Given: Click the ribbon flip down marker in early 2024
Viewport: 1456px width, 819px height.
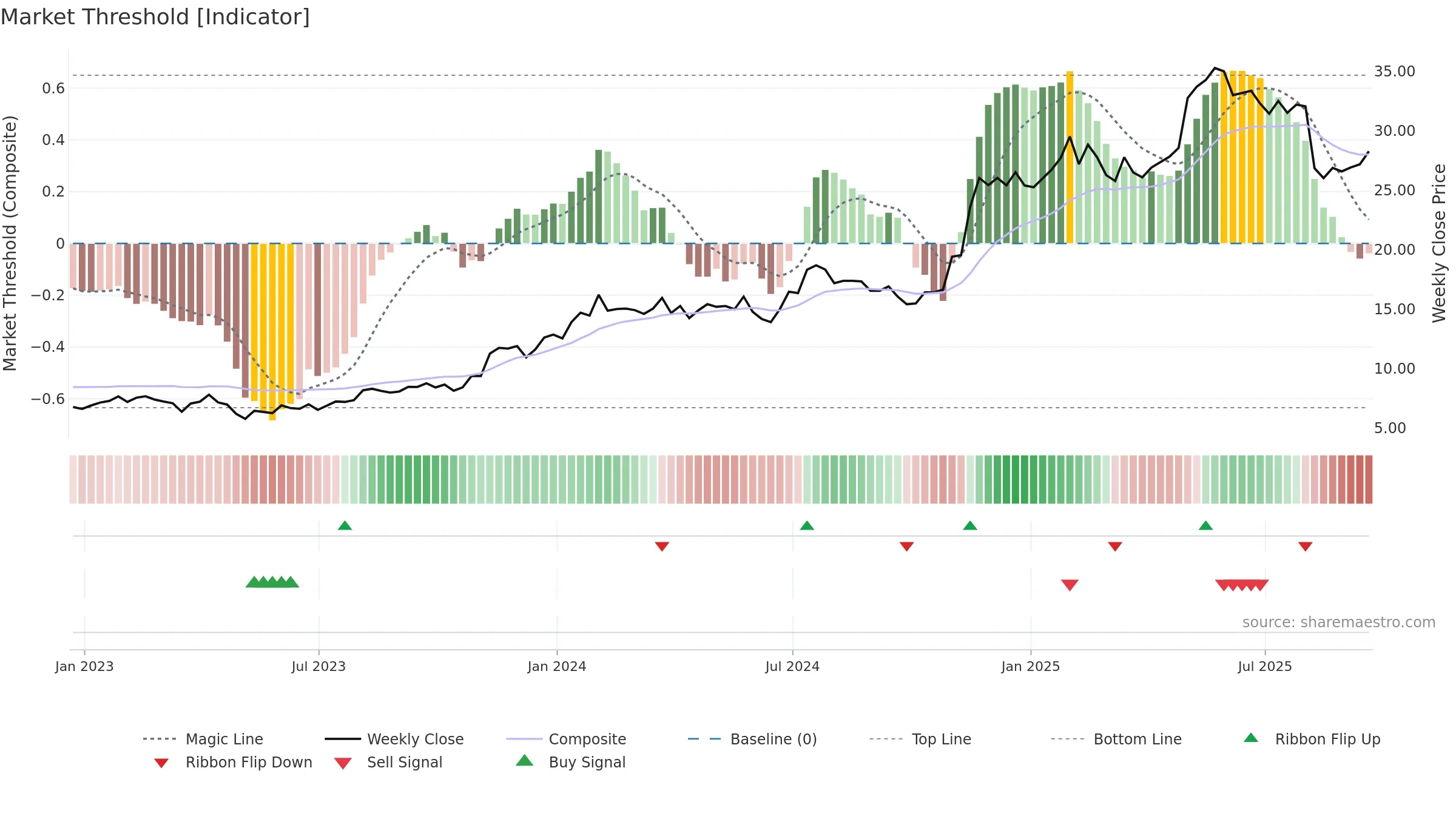Looking at the screenshot, I should [x=662, y=547].
